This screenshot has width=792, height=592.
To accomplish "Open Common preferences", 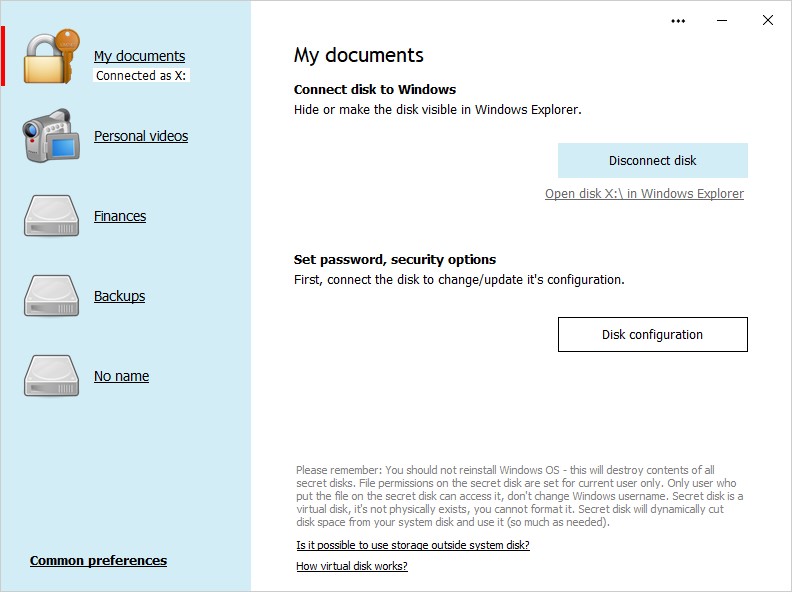I will [x=98, y=560].
